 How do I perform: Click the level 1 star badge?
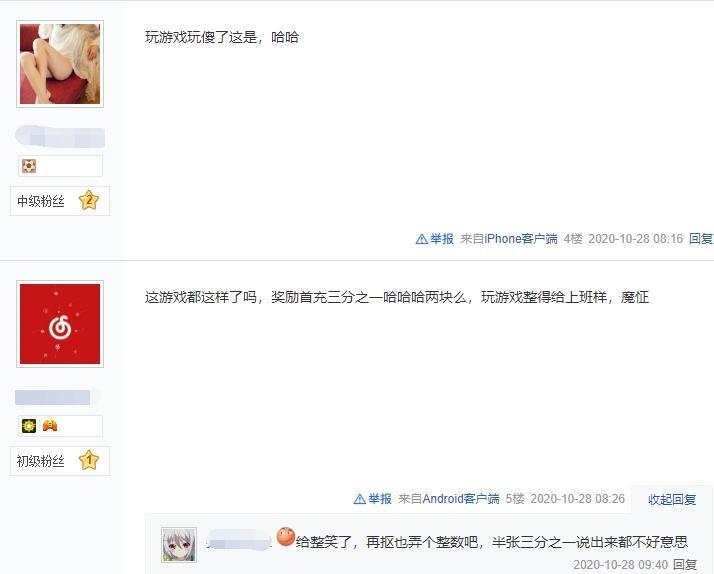(x=89, y=460)
